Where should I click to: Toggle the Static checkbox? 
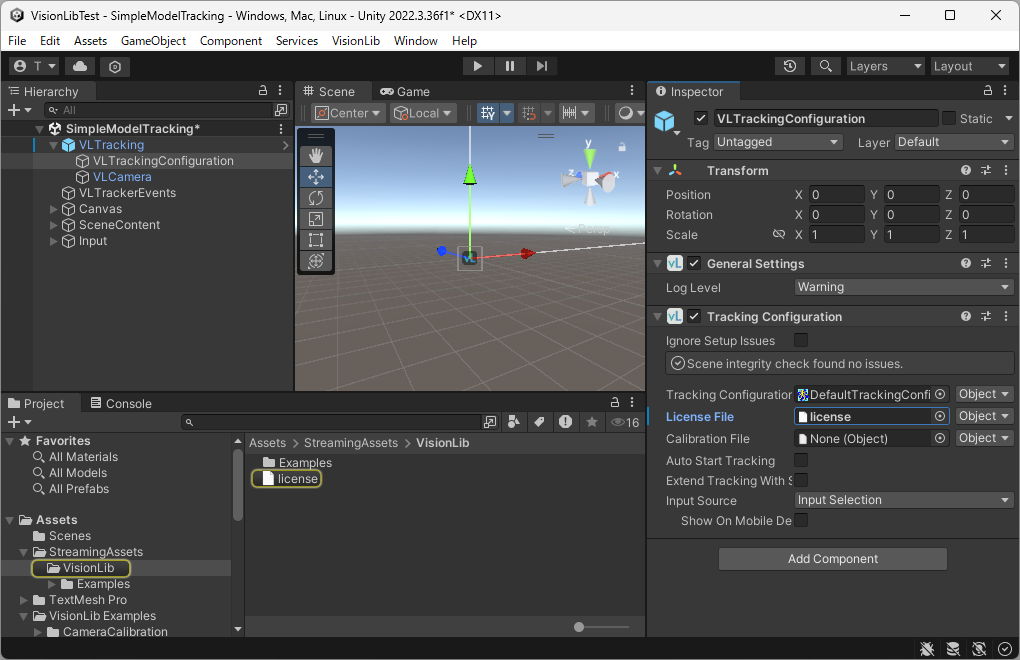click(x=949, y=118)
